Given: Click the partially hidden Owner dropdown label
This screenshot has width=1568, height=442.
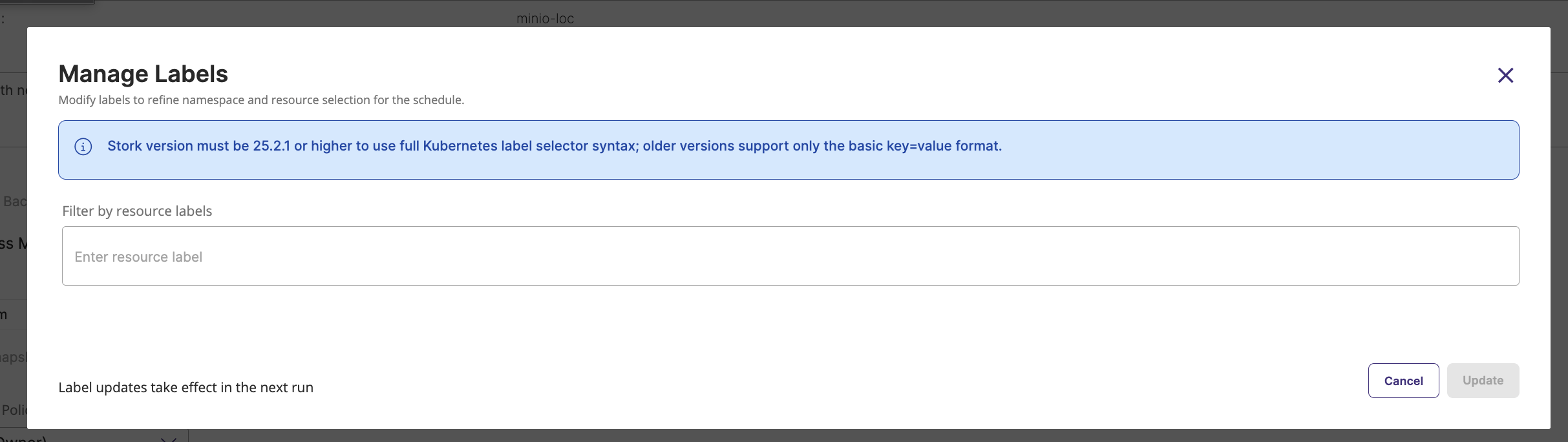Looking at the screenshot, I should (23, 439).
